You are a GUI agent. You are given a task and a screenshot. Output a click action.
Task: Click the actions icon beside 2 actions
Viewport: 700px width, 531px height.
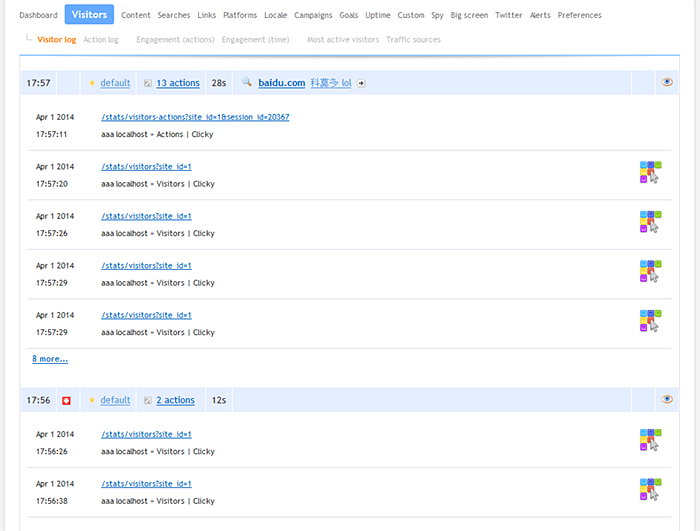(x=148, y=400)
